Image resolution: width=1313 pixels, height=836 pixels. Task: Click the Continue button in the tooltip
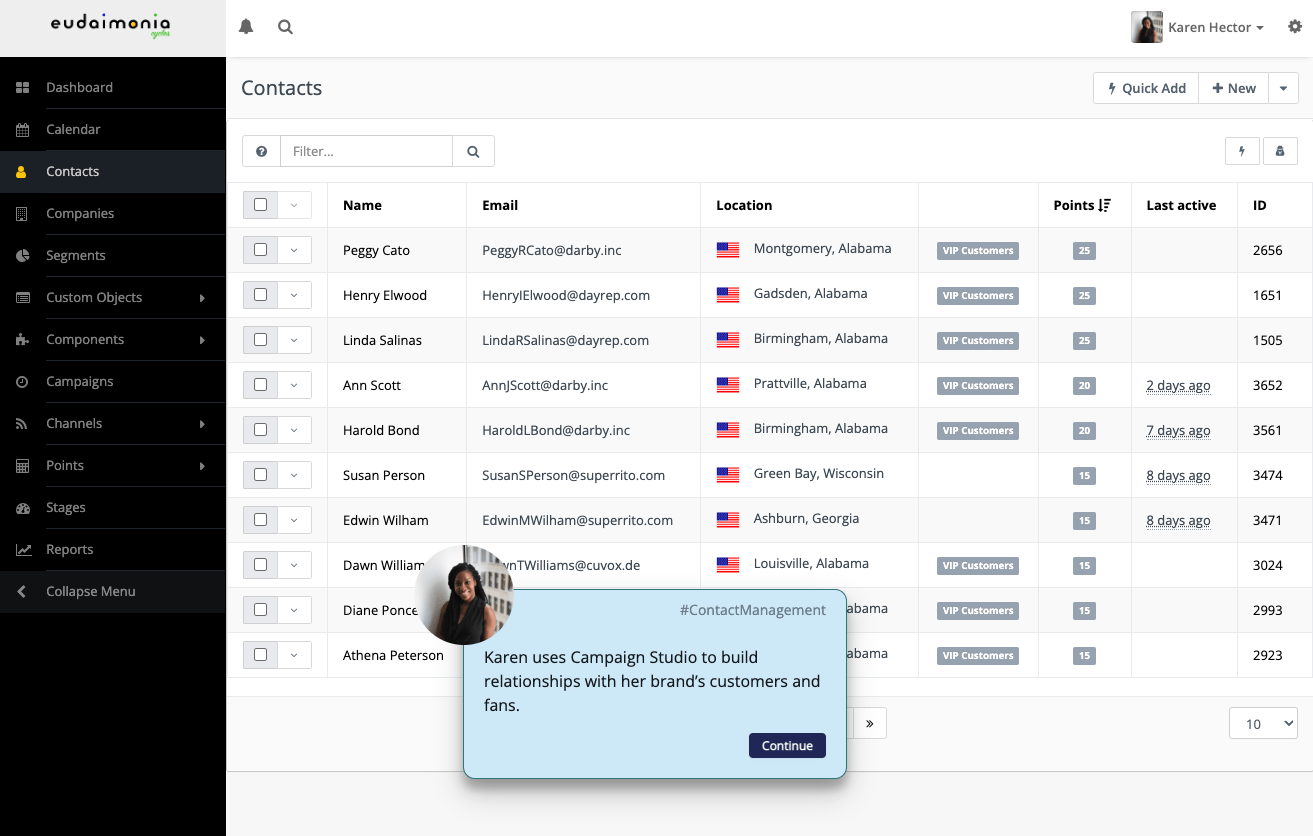[787, 745]
